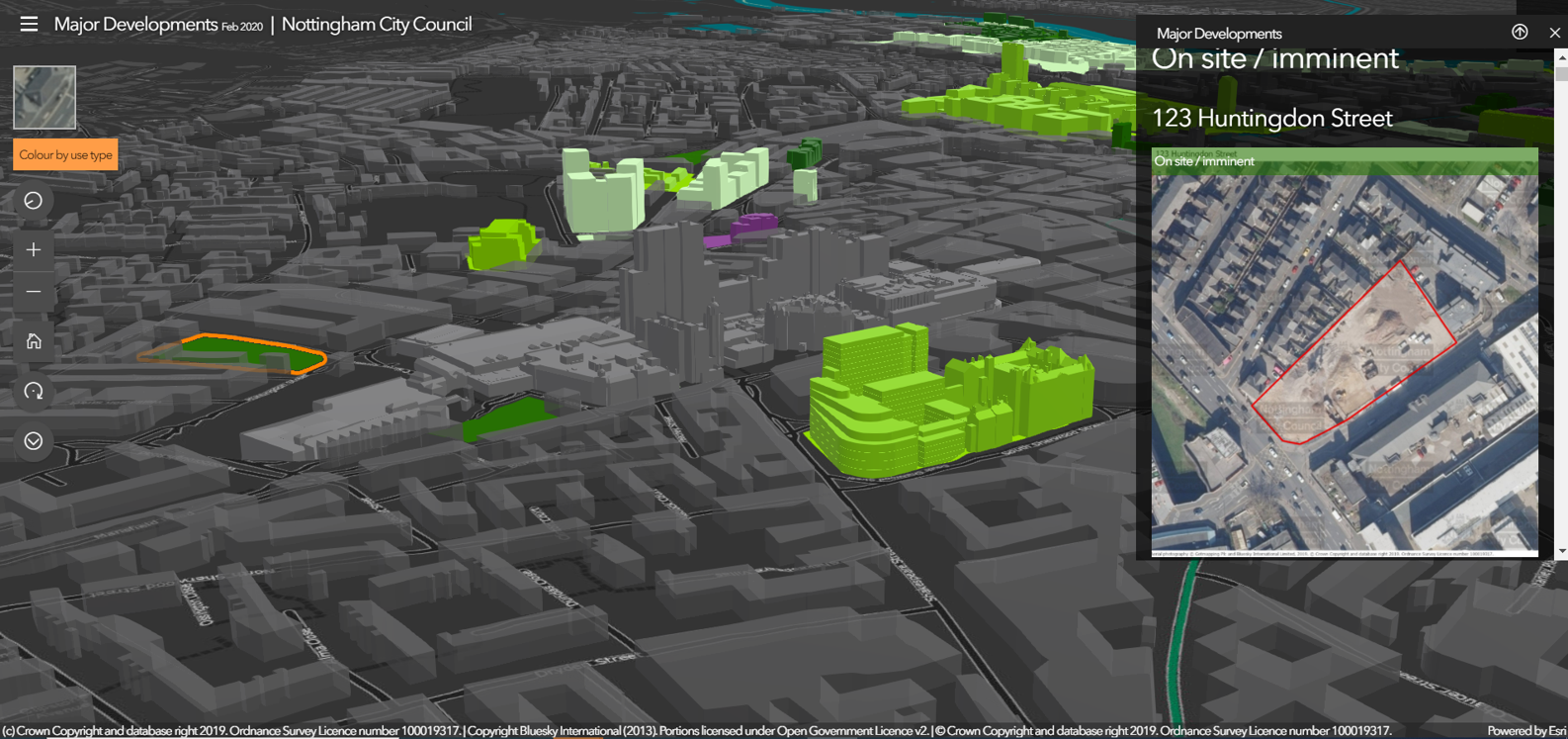
Task: Click the compass reset orientation button
Action: tap(34, 201)
